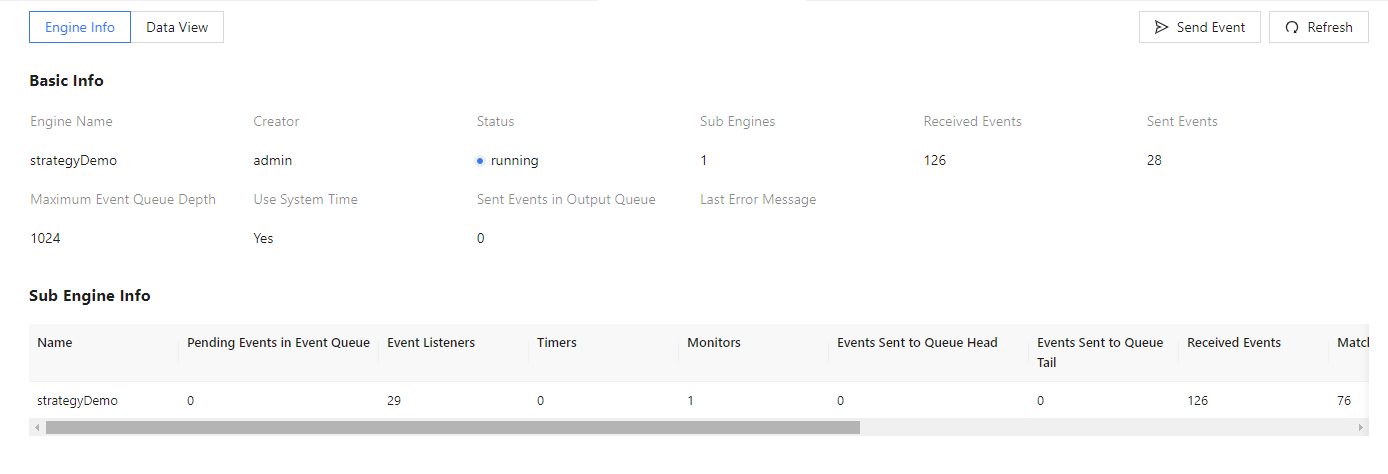Image resolution: width=1388 pixels, height=474 pixels.
Task: Click the right arrow of the horizontal scrollbar
Action: pos(1360,427)
